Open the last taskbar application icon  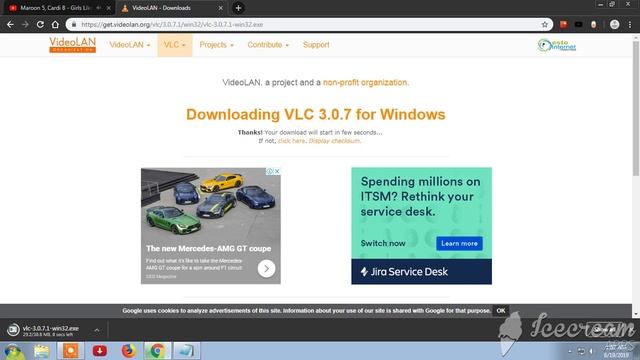pos(187,351)
